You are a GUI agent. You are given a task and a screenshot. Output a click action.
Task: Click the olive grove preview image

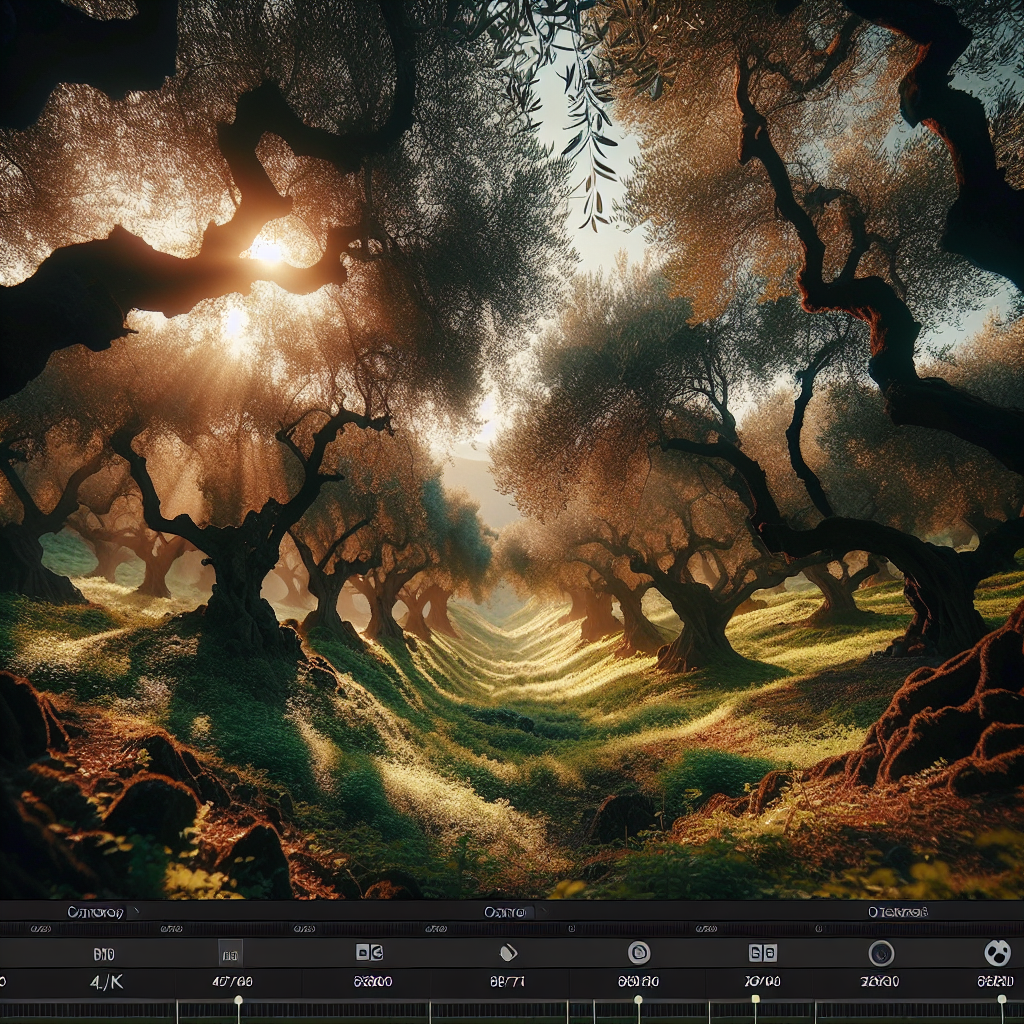[x=512, y=450]
